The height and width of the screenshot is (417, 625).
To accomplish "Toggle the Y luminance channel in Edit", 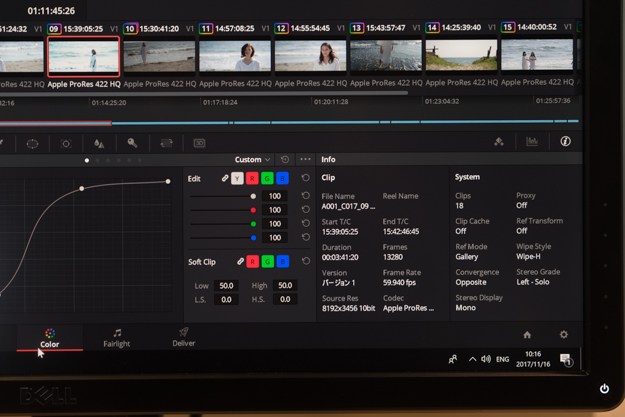I will (237, 178).
